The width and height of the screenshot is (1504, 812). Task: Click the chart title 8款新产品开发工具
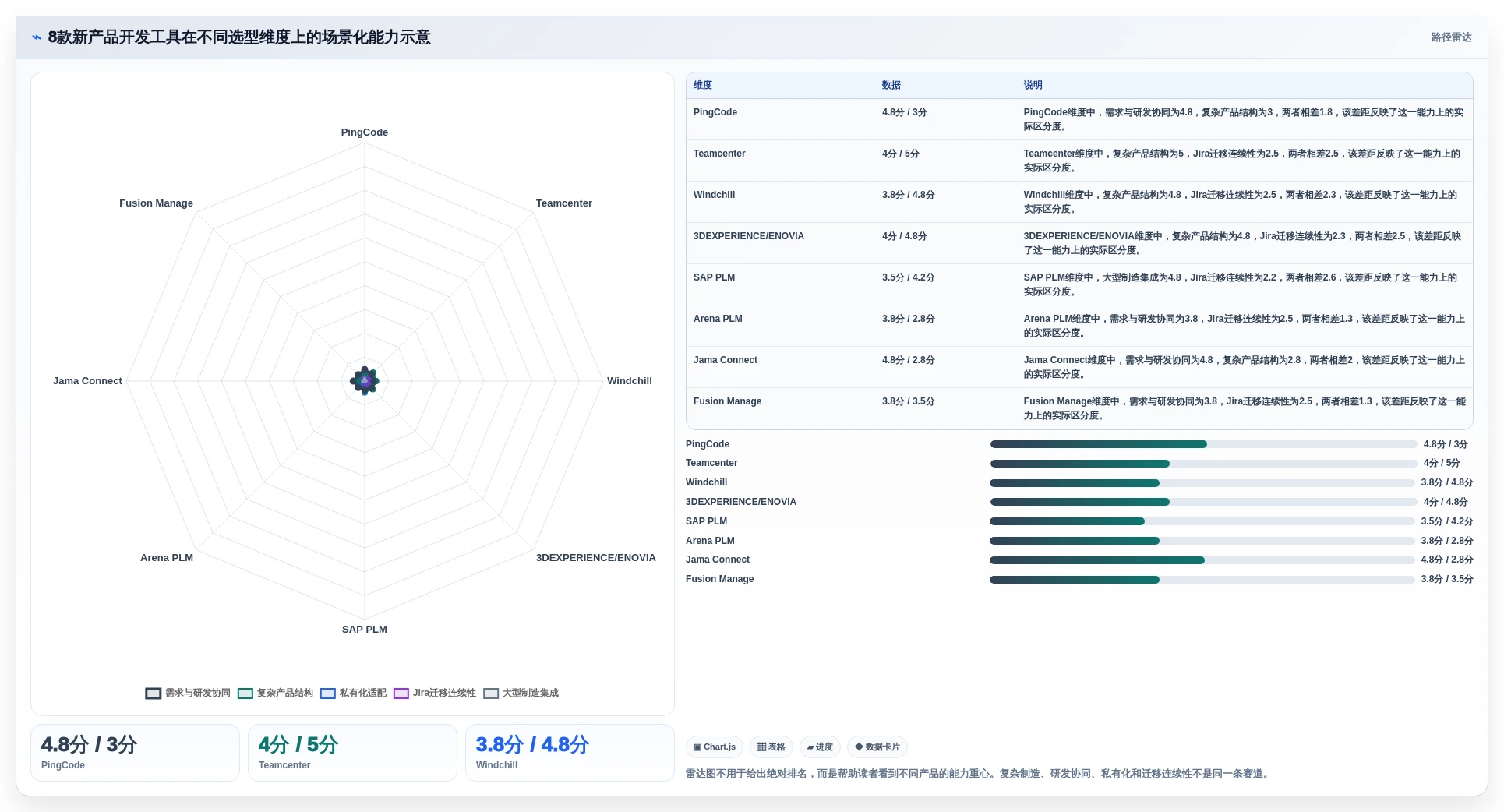click(x=239, y=37)
